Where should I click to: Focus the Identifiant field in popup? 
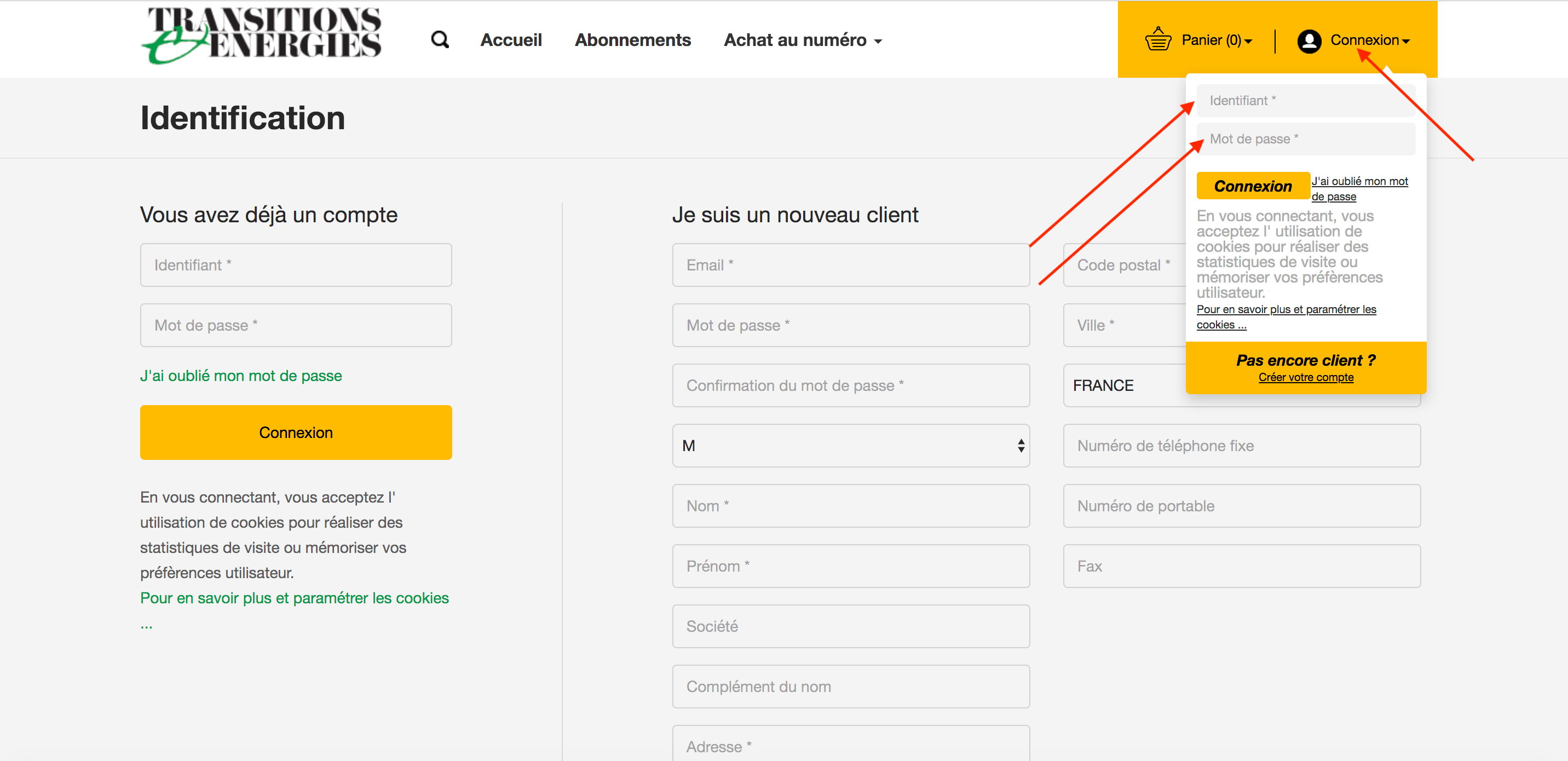point(1306,101)
